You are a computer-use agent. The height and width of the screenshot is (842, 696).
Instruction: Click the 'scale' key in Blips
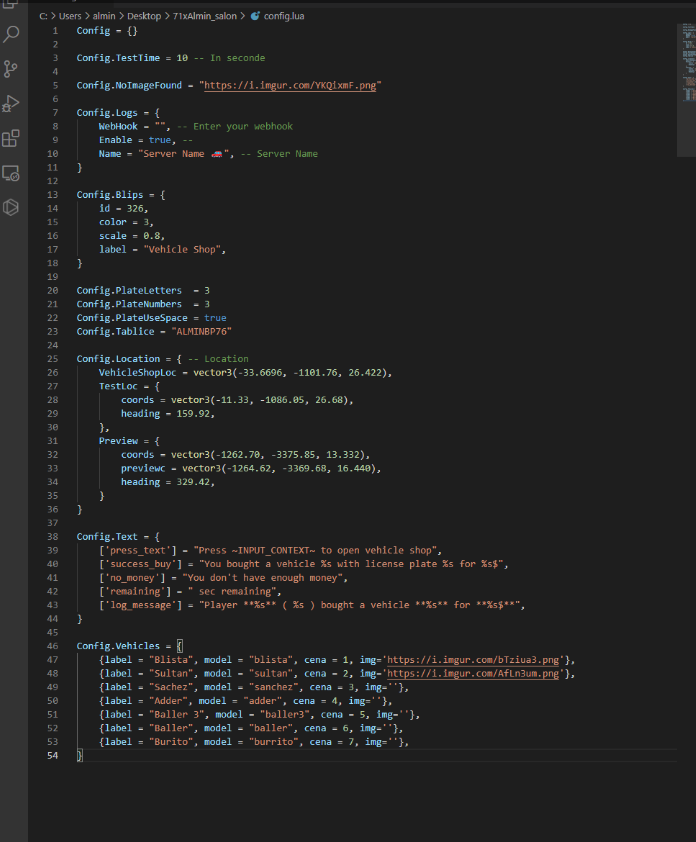point(113,236)
